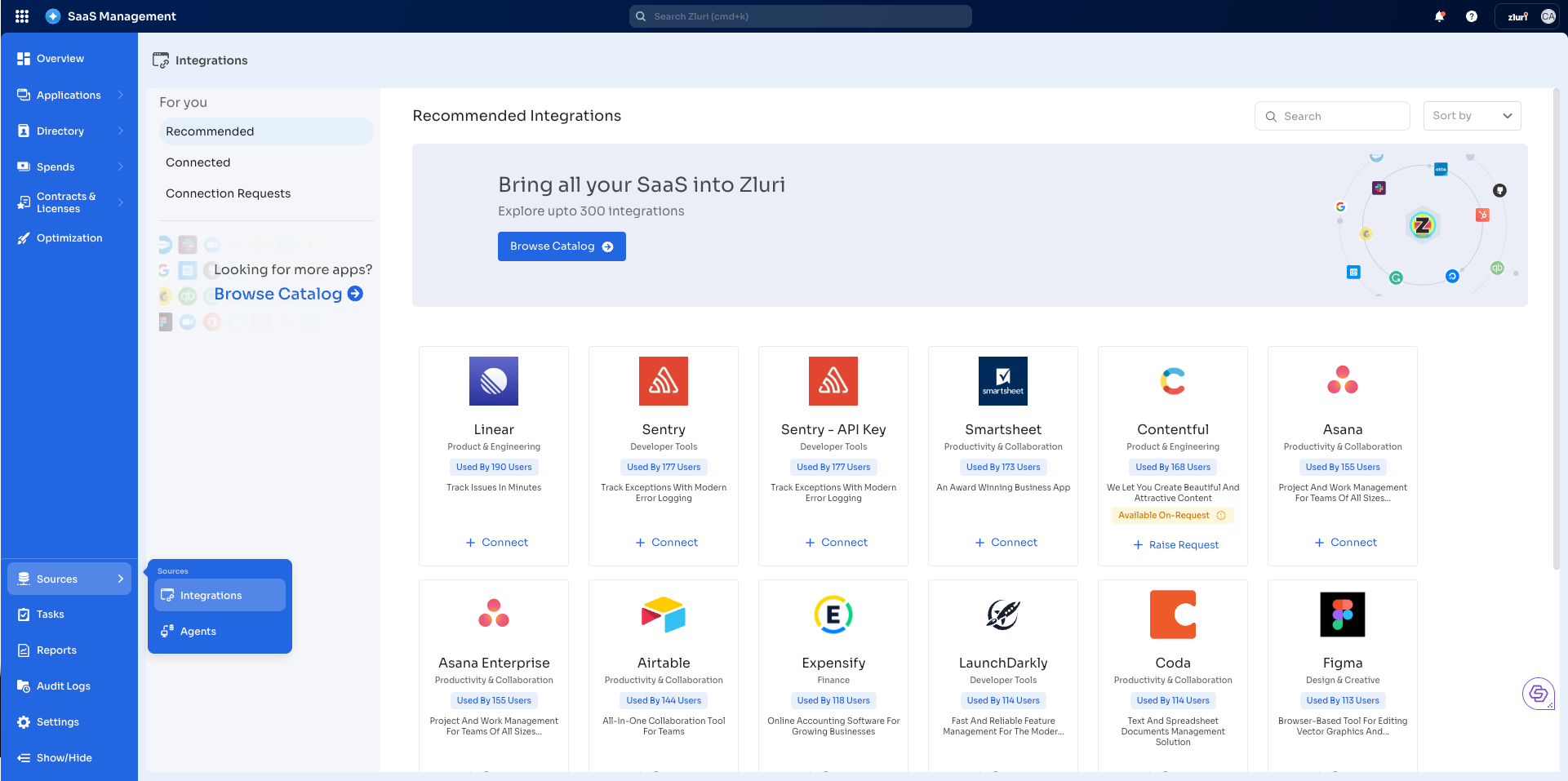The height and width of the screenshot is (781, 1568).
Task: Click the integrations Search field
Action: (x=1332, y=116)
